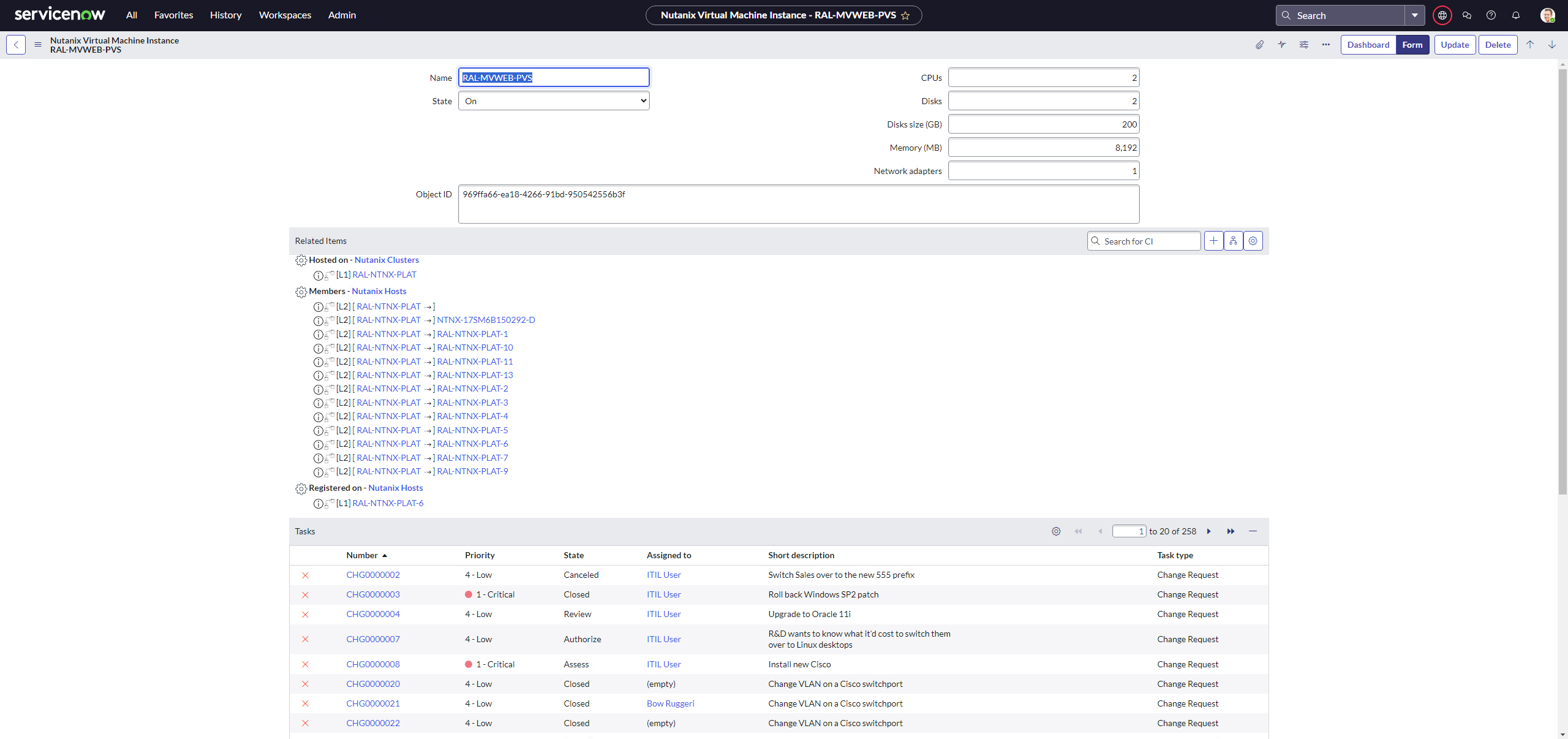The height and width of the screenshot is (739, 1568).
Task: Go to previous record up arrow
Action: pyautogui.click(x=1530, y=45)
